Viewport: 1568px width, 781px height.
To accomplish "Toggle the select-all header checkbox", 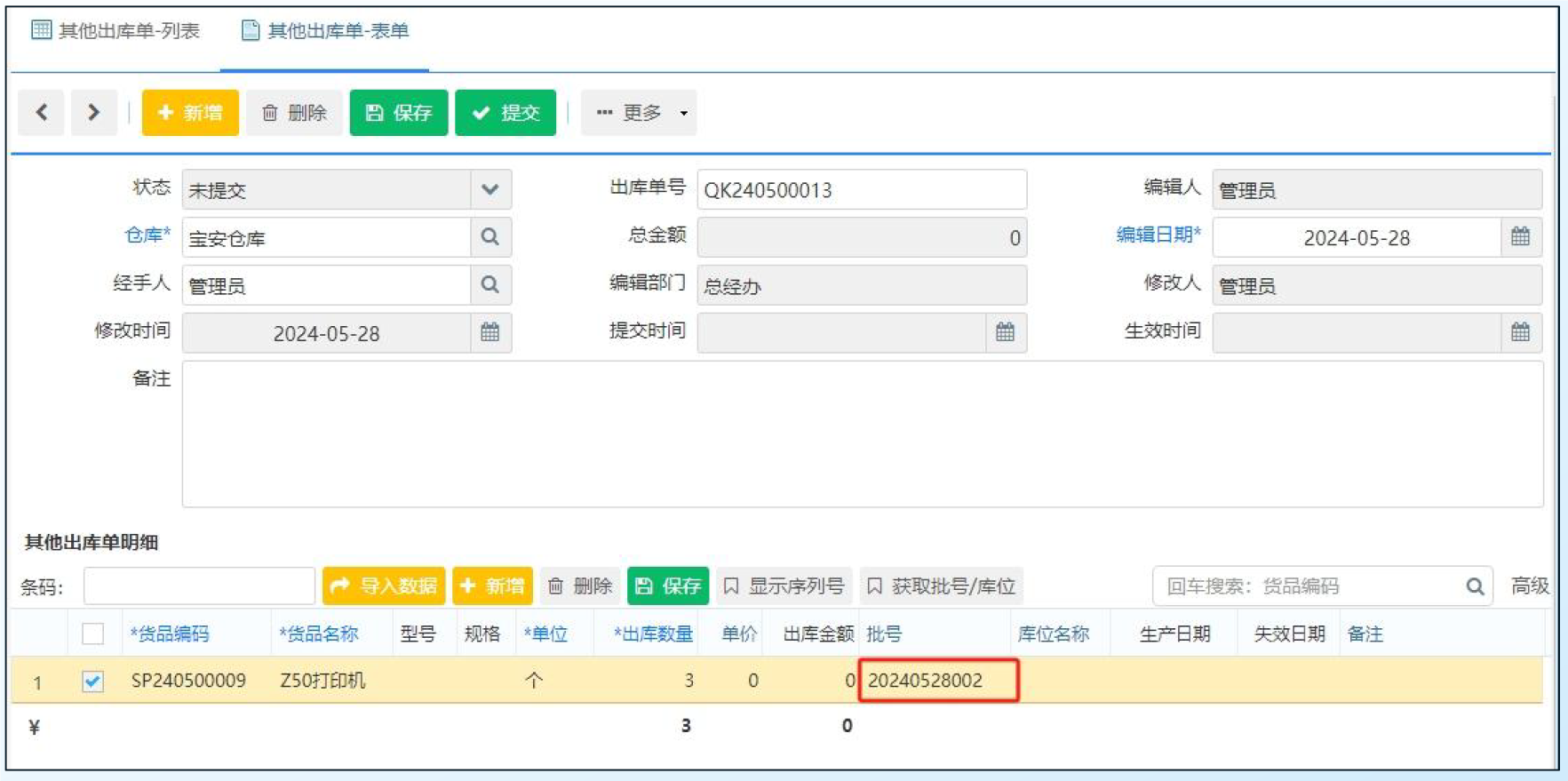I will 92,634.
